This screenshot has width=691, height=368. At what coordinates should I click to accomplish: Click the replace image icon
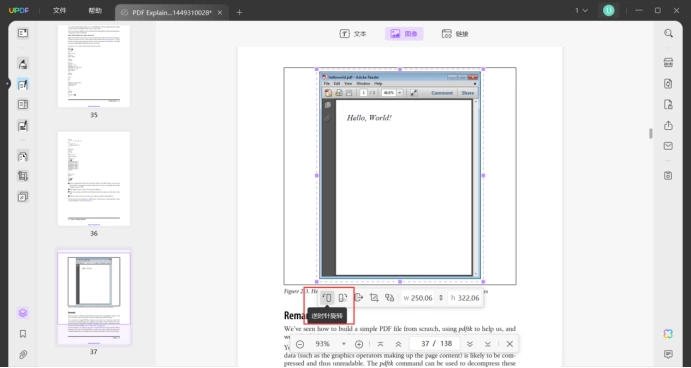389,298
